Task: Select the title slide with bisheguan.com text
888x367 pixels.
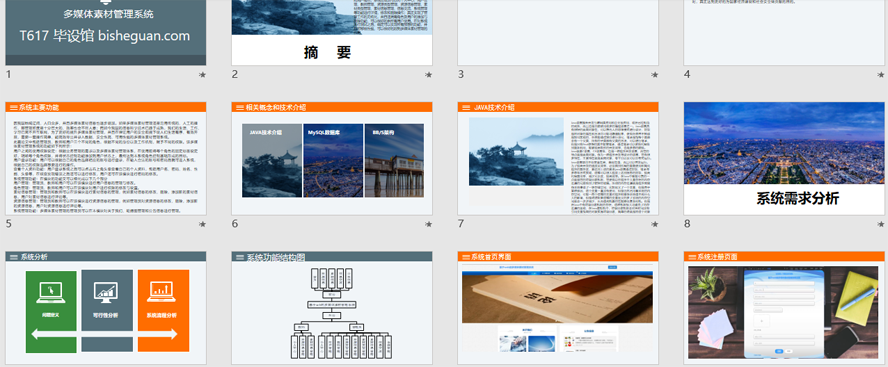Action: (x=106, y=32)
